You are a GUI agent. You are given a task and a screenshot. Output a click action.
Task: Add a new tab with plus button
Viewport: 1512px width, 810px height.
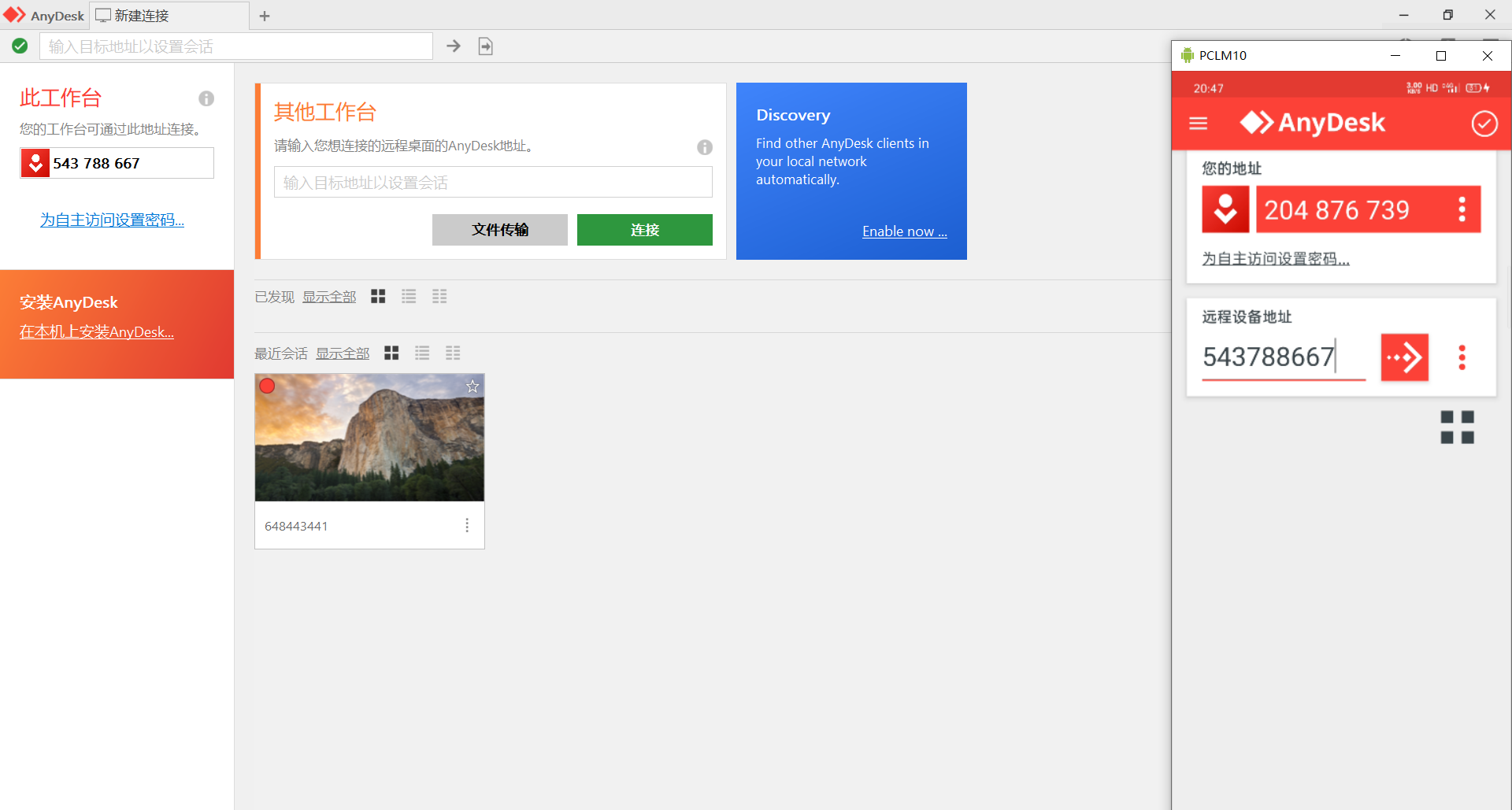(265, 16)
